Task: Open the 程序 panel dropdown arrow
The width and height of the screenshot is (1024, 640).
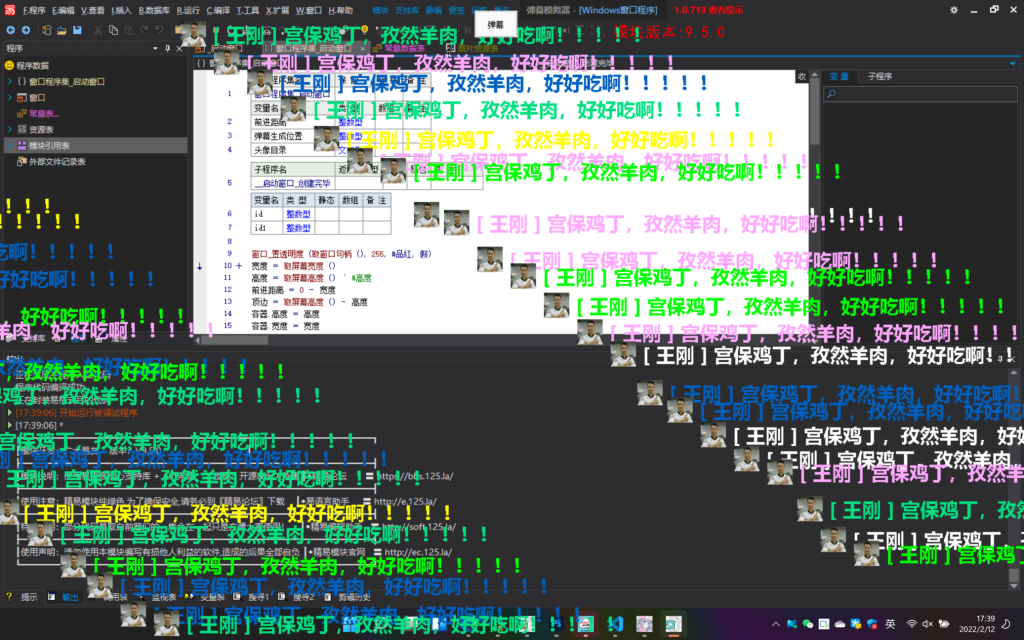Action: [155, 47]
